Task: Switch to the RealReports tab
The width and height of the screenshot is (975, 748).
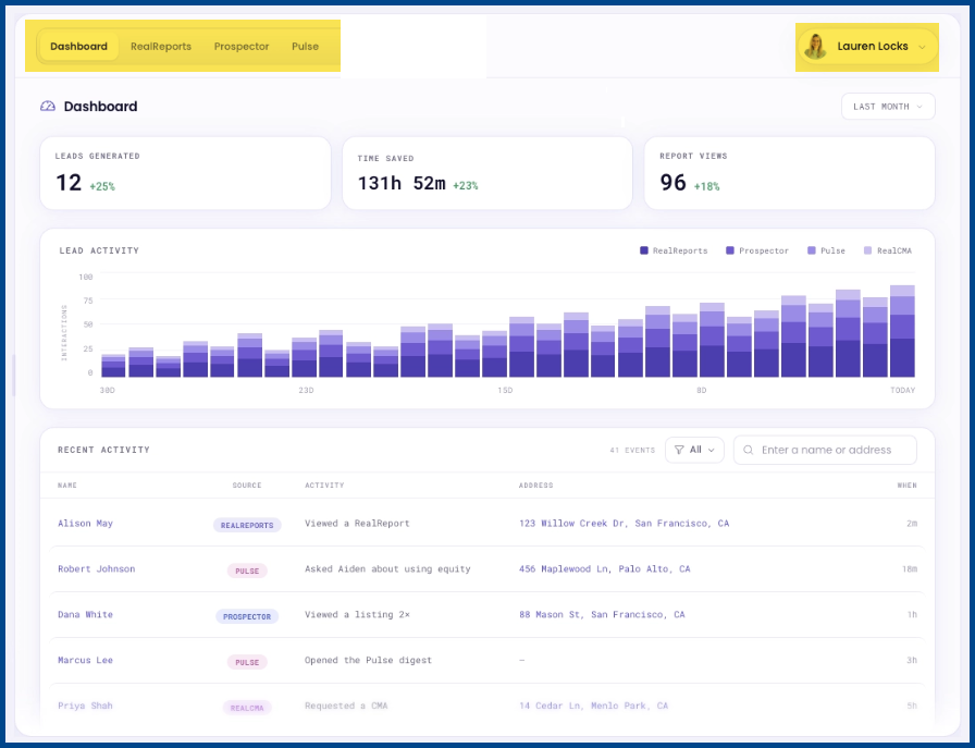Action: [161, 47]
